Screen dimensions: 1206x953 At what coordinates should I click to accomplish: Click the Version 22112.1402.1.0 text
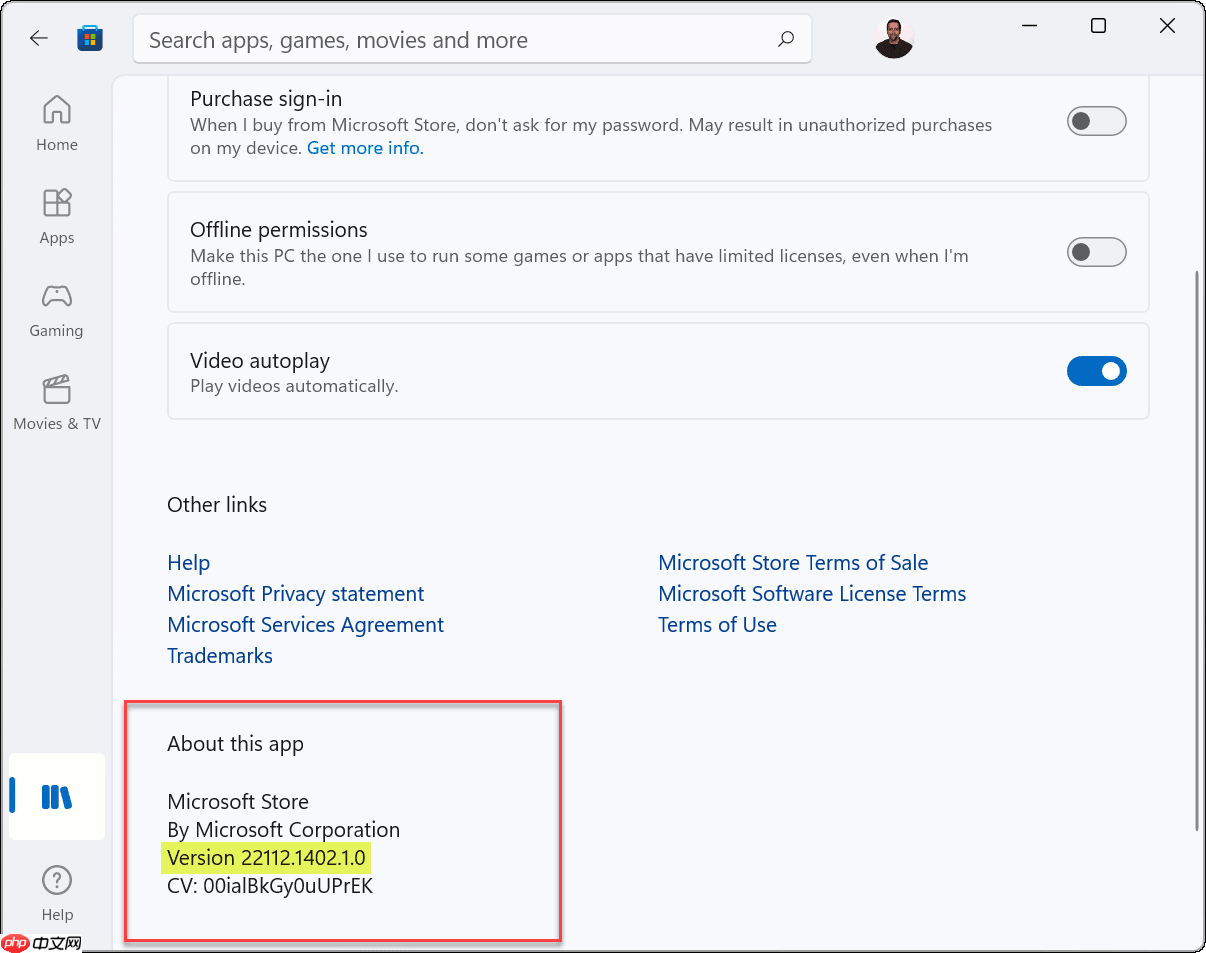click(267, 858)
